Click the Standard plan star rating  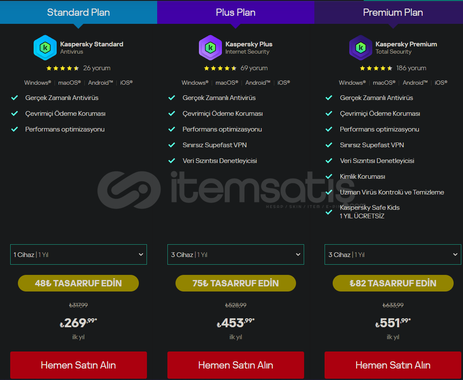click(x=62, y=68)
